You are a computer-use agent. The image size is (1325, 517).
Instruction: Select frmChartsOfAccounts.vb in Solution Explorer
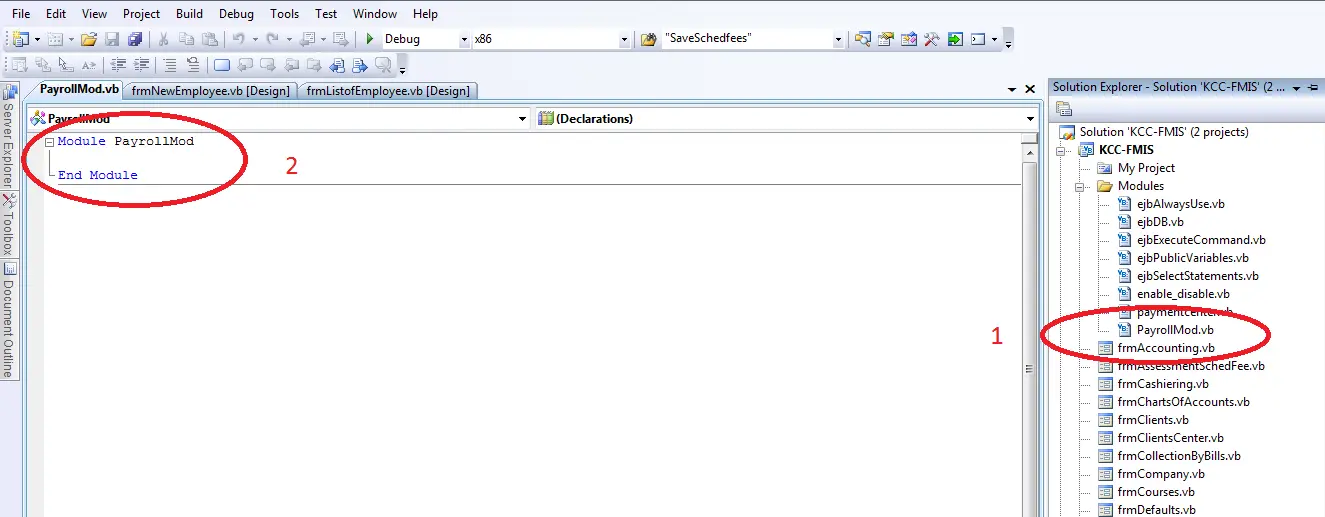1183,402
